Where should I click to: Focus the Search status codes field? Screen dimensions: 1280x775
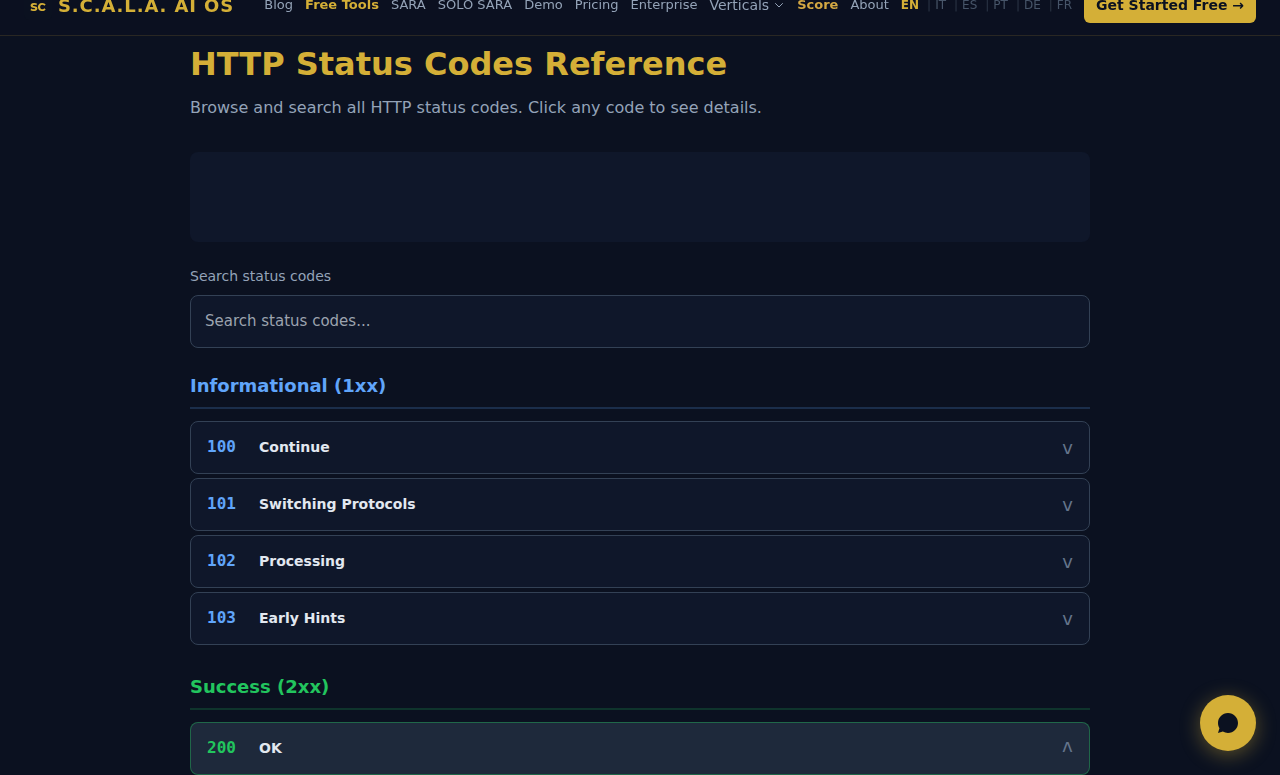coord(640,321)
